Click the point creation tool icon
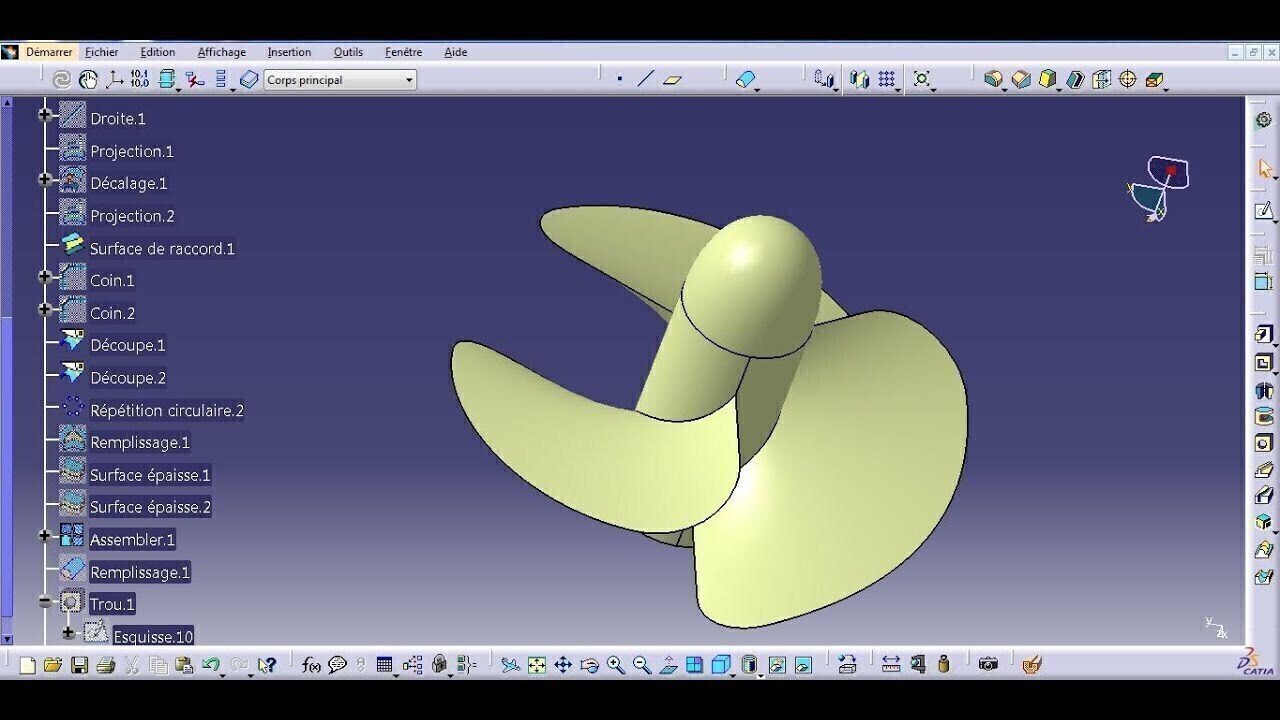This screenshot has height=720, width=1280. (620, 79)
